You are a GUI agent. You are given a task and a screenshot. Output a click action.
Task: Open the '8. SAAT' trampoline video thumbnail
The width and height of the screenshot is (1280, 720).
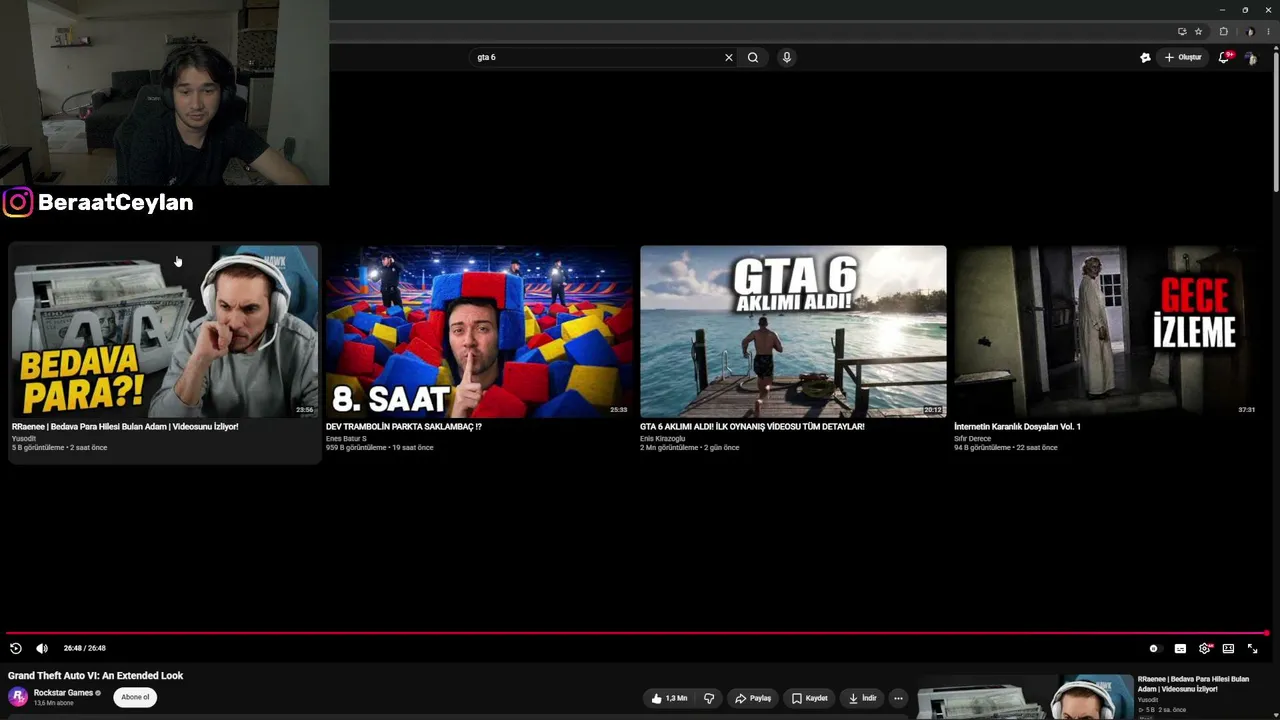[x=479, y=331]
